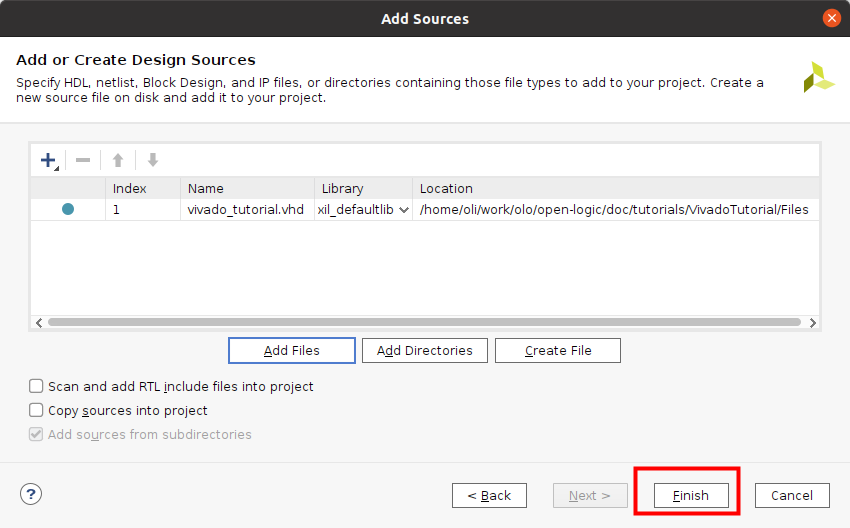The image size is (850, 528).
Task: Click Finish to add the sources
Action: point(691,495)
